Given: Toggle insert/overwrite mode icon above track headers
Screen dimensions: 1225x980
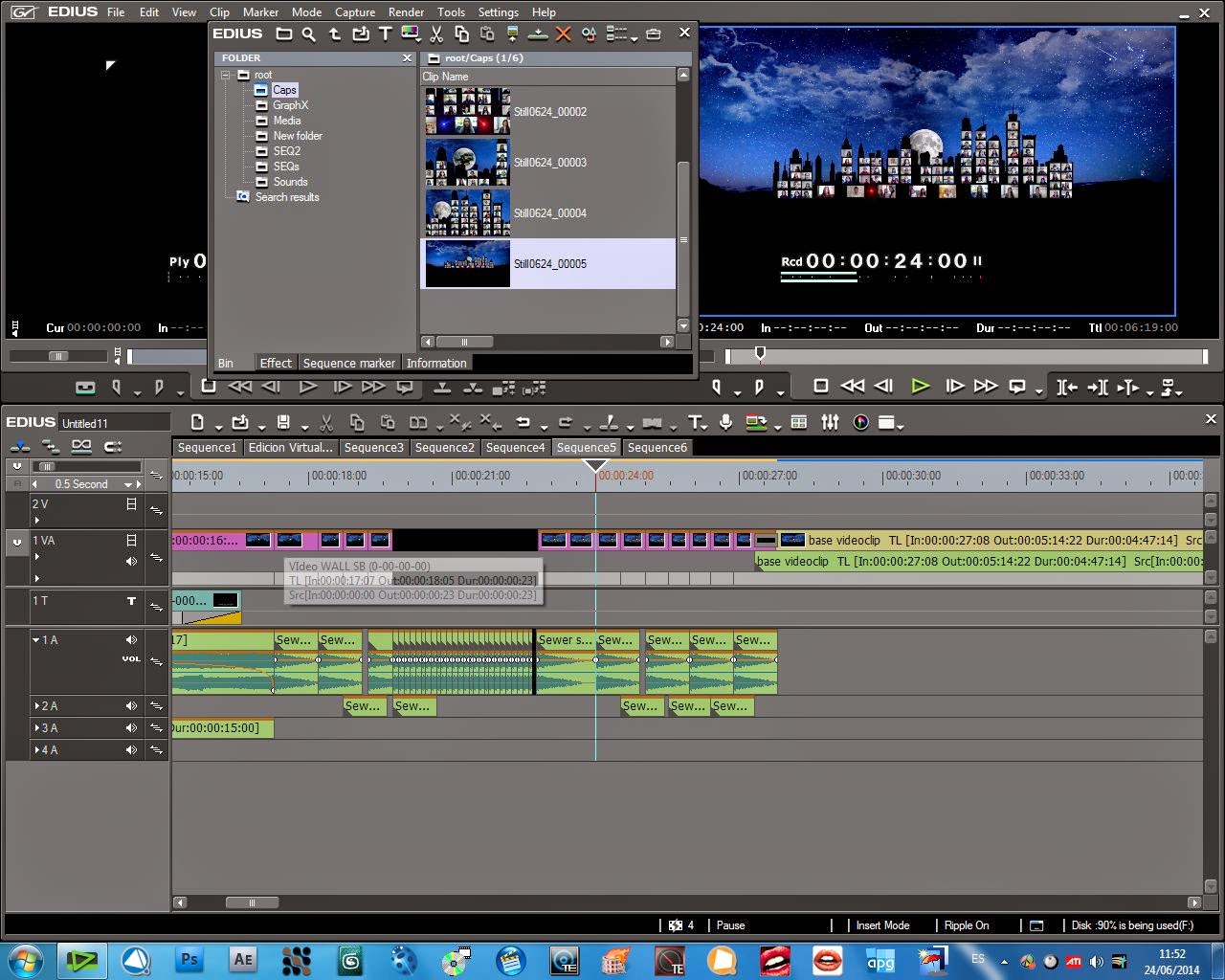Looking at the screenshot, I should tap(20, 446).
